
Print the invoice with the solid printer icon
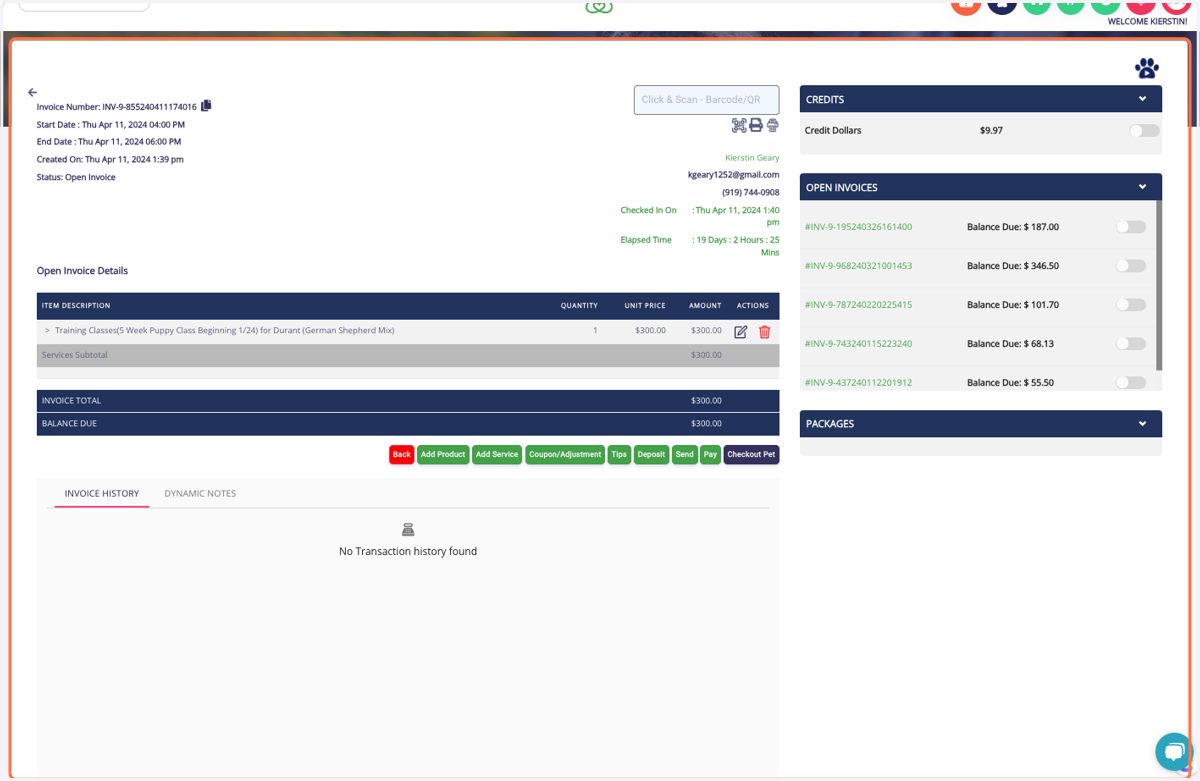(x=756, y=125)
